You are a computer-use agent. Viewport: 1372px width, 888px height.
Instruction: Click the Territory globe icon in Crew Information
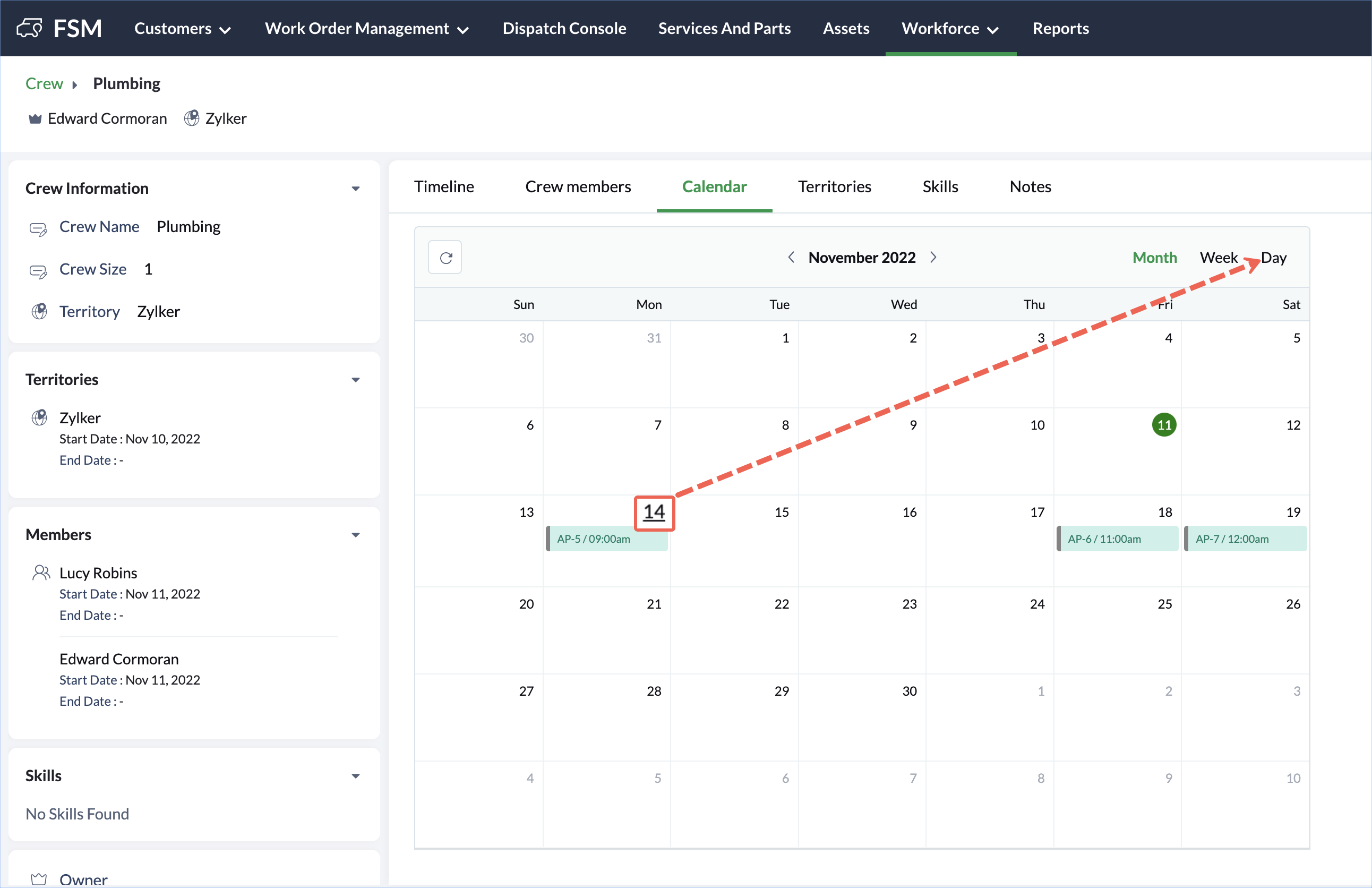pos(39,311)
